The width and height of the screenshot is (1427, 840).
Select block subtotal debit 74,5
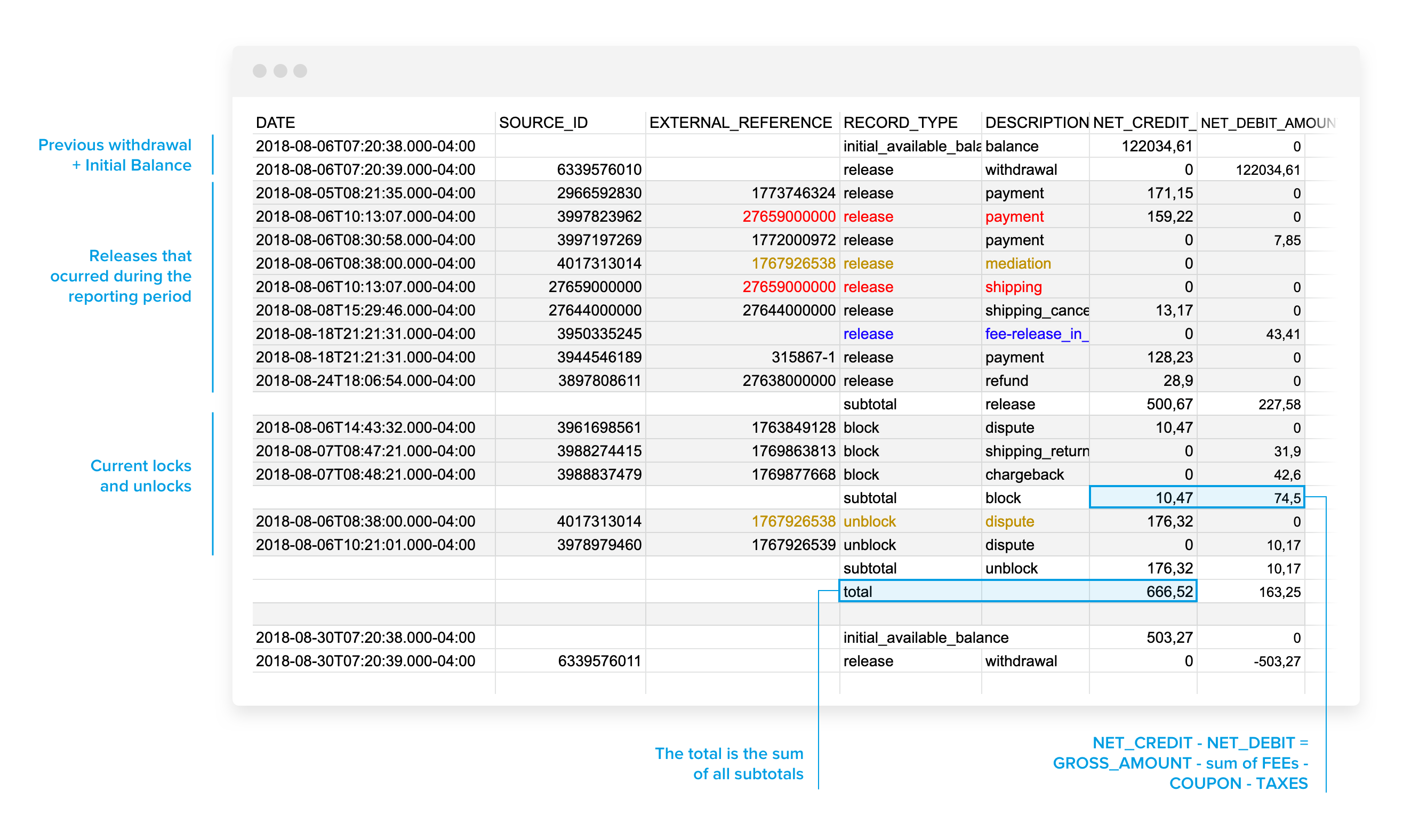(x=1287, y=498)
